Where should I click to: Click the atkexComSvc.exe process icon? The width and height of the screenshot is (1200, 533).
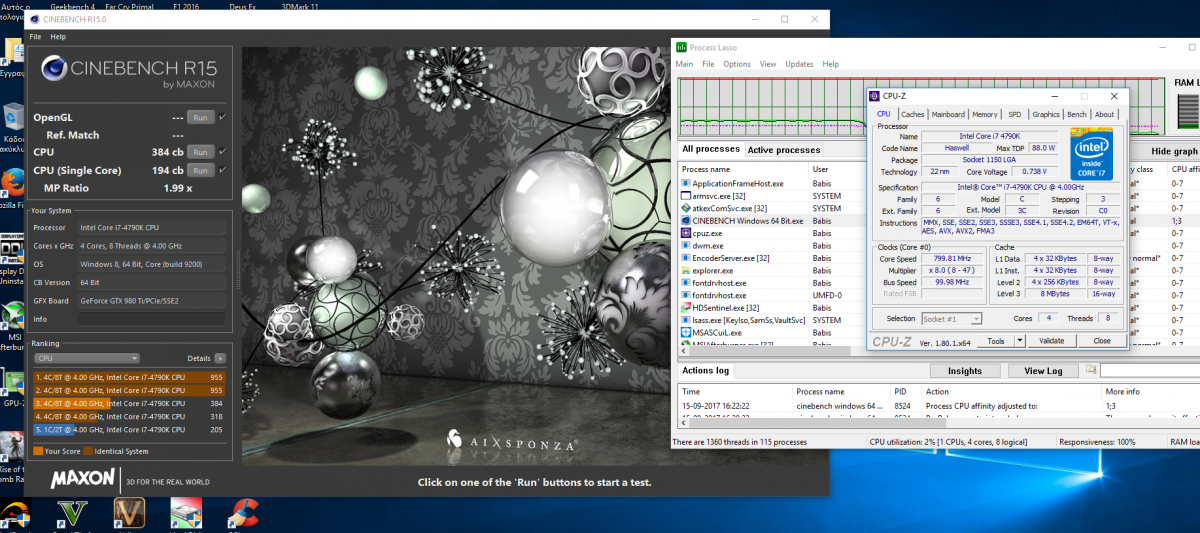point(685,208)
